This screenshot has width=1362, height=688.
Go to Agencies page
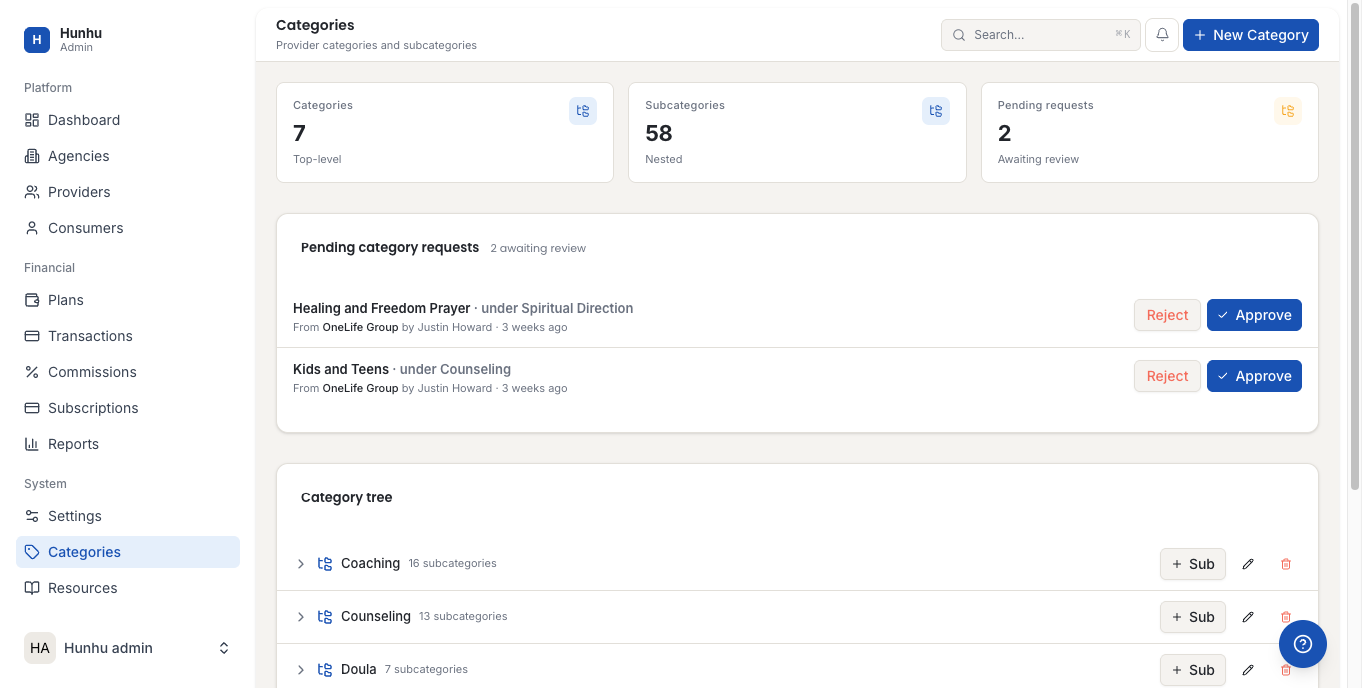[x=128, y=156]
